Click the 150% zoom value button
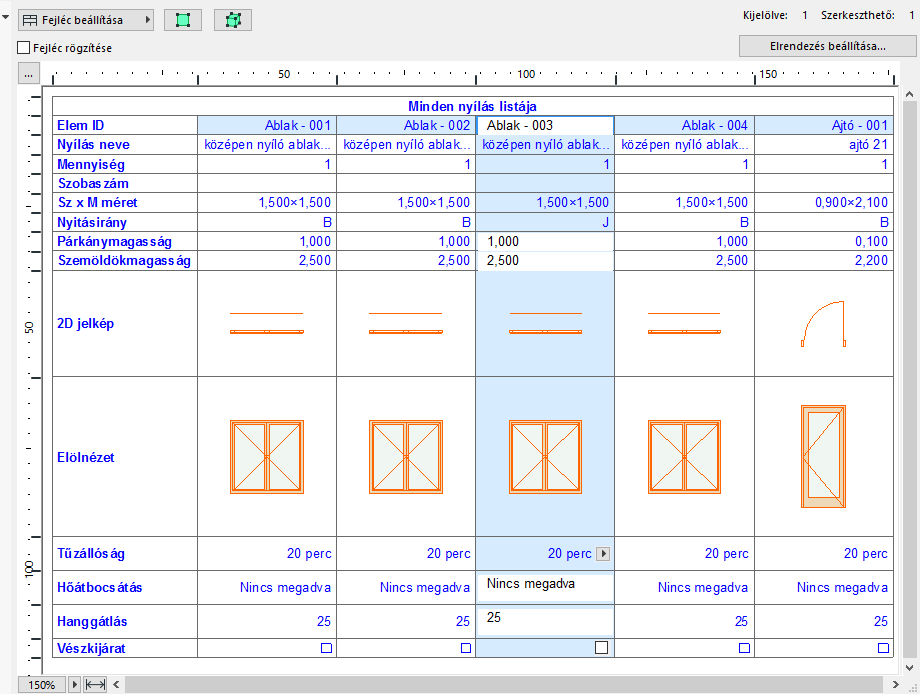The image size is (920, 694). click(42, 685)
